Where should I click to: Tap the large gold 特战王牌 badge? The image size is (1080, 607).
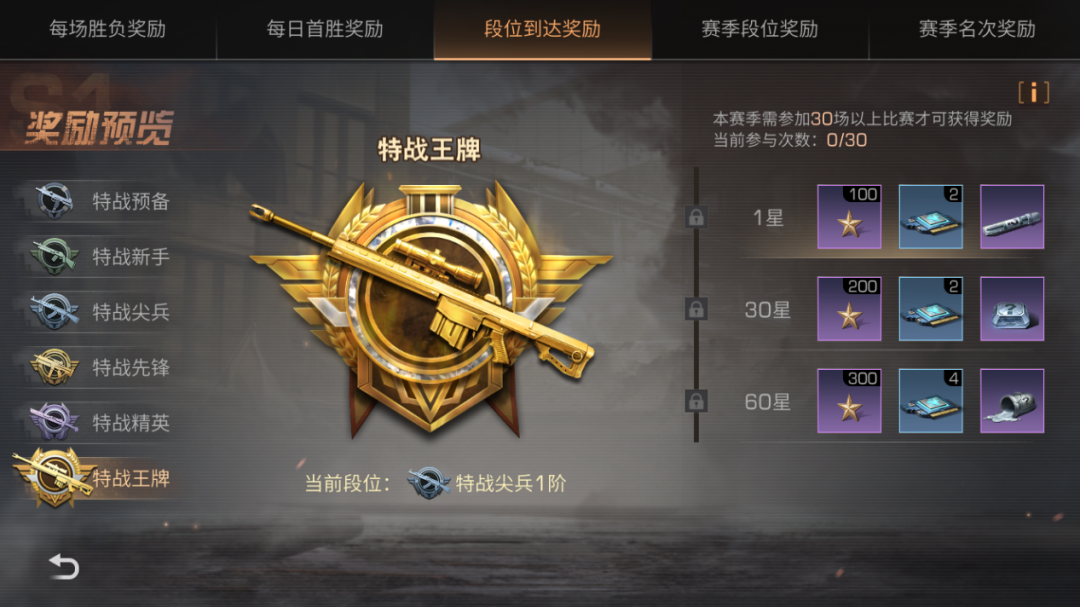click(x=430, y=310)
